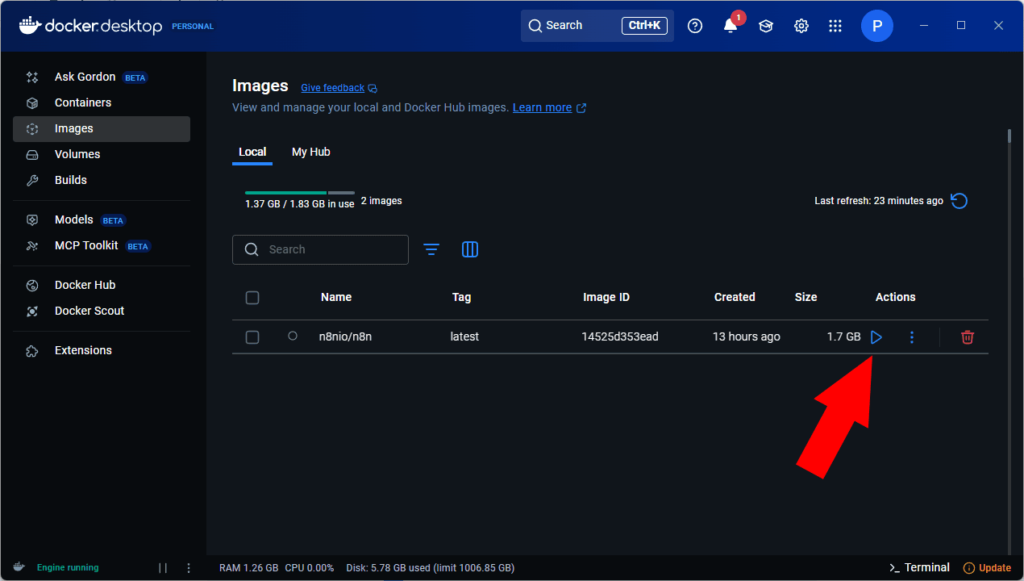Open the Learning center graduation cap icon
Viewport: 1024px width, 581px height.
[765, 25]
